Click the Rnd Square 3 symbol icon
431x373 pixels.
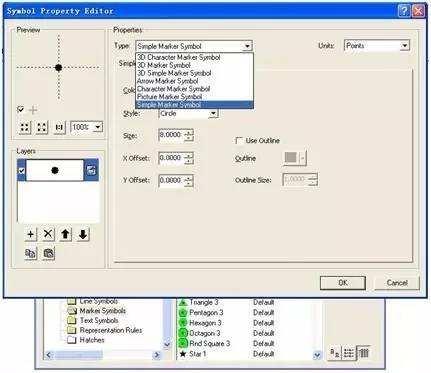(x=183, y=343)
